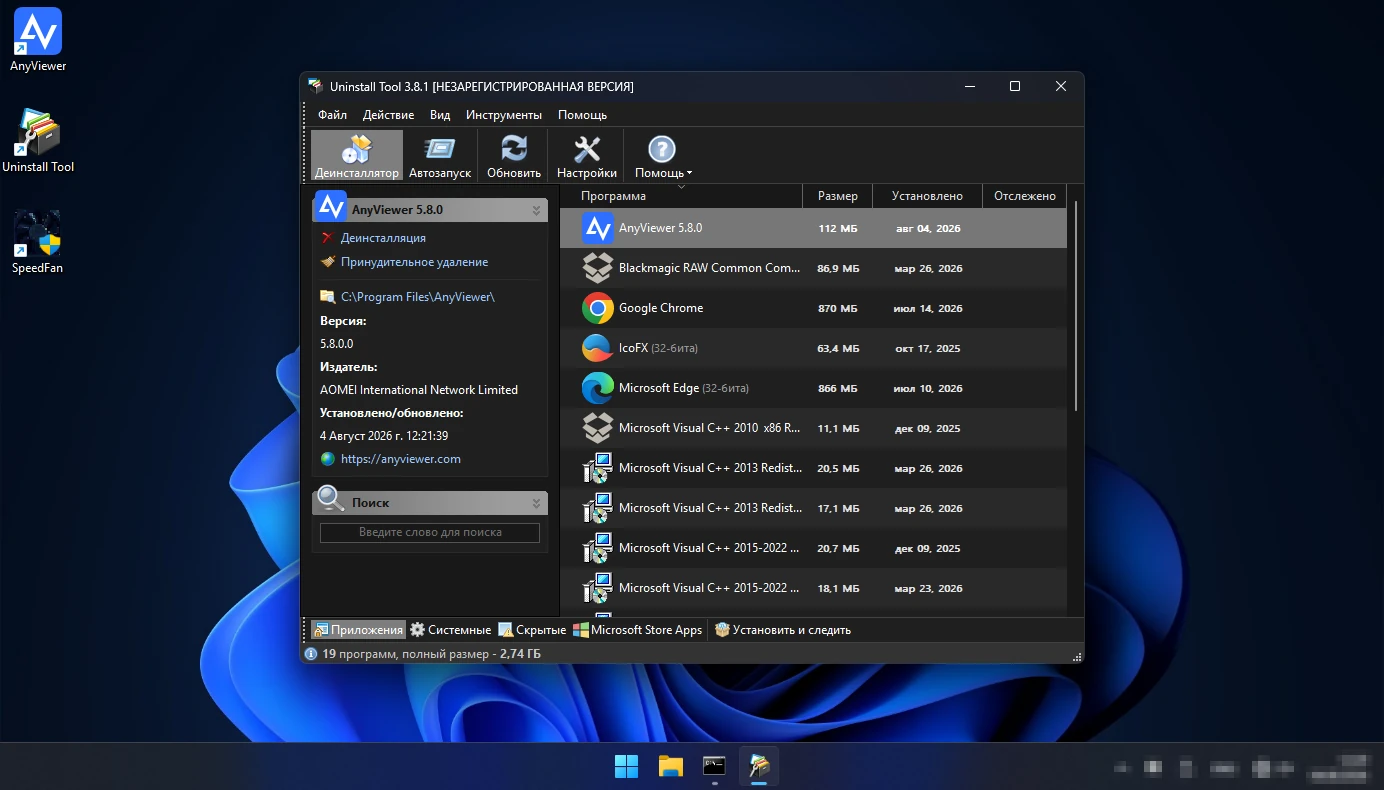Click the info icon in status bar
This screenshot has height=790, width=1384.
(311, 654)
